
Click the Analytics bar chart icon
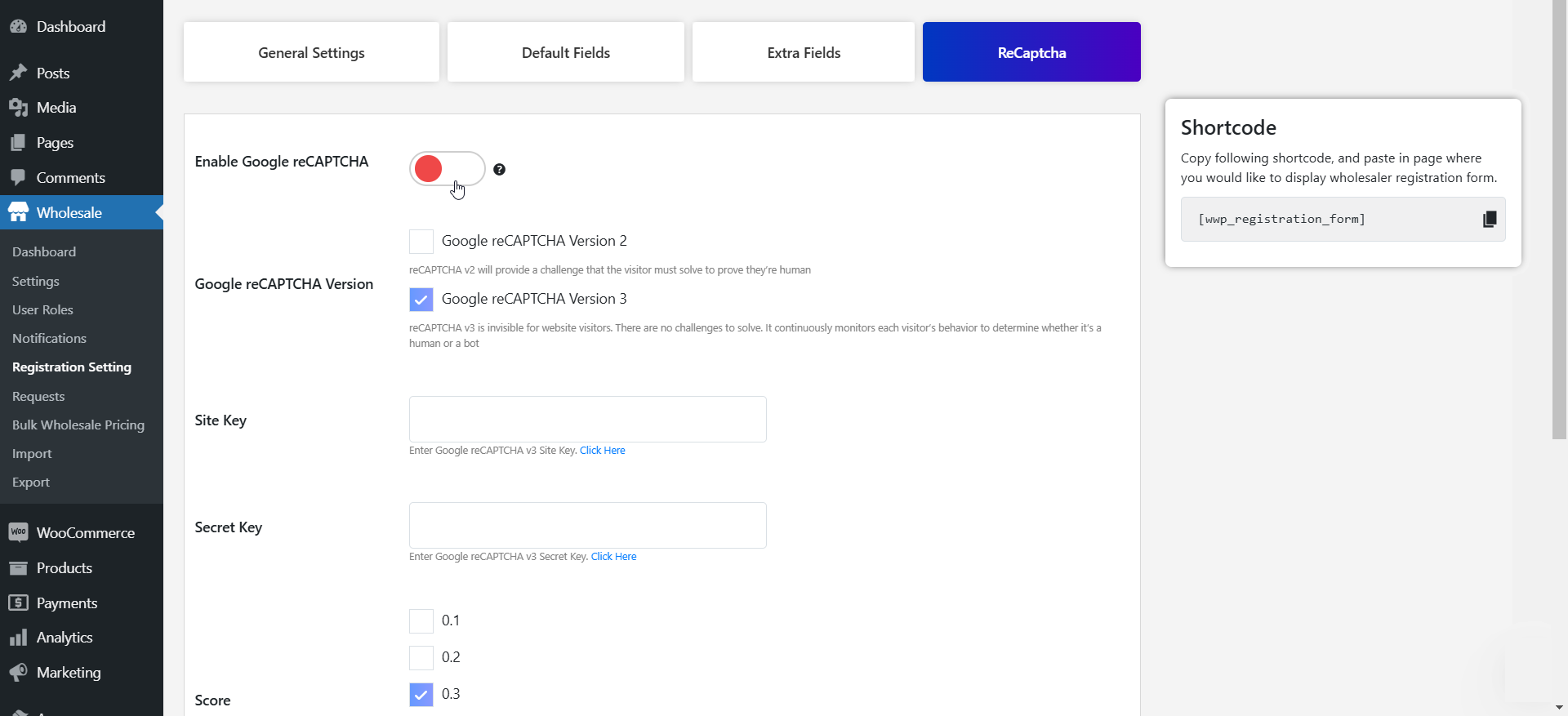18,637
